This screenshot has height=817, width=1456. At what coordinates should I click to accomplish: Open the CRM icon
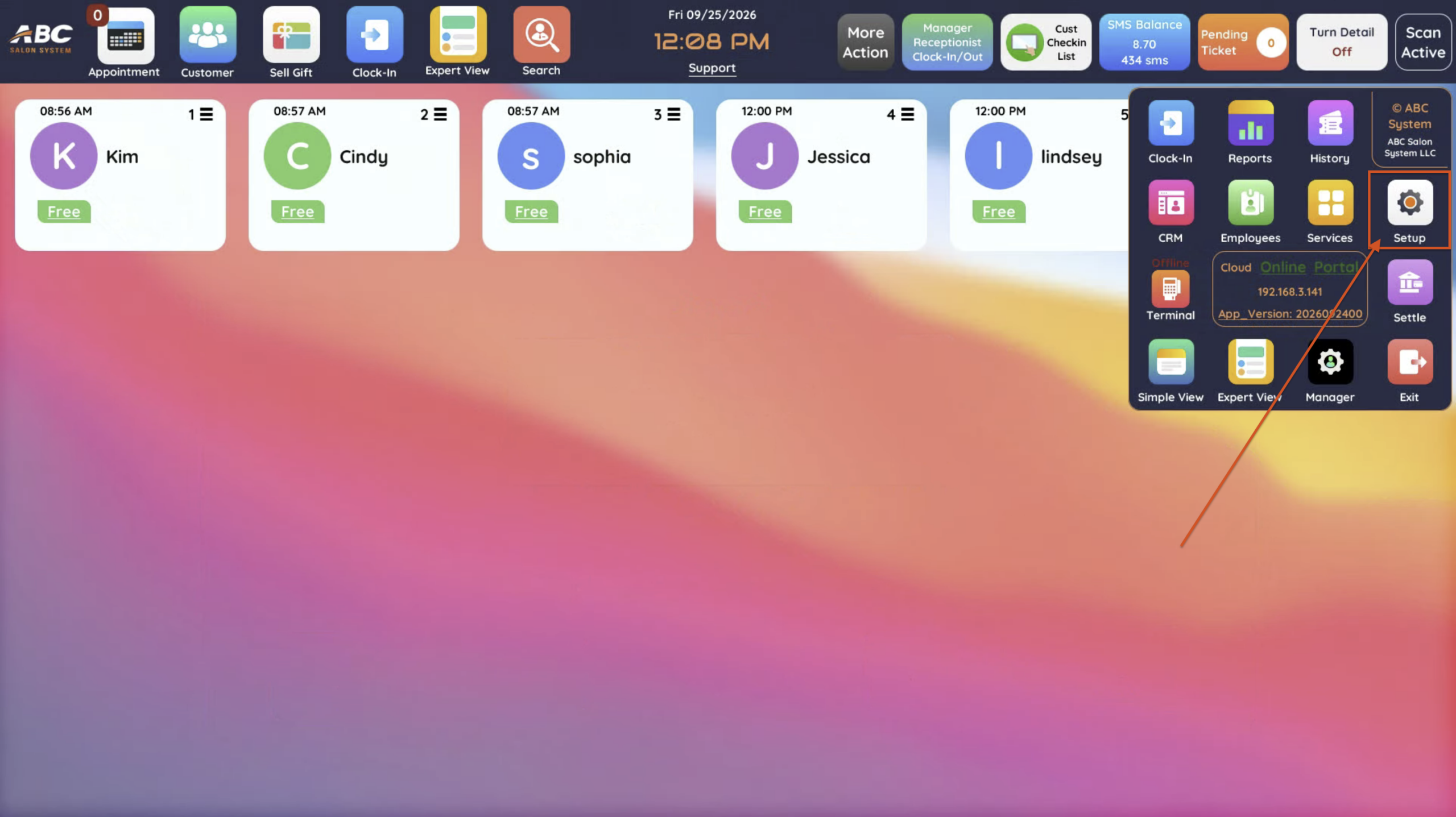(x=1170, y=202)
